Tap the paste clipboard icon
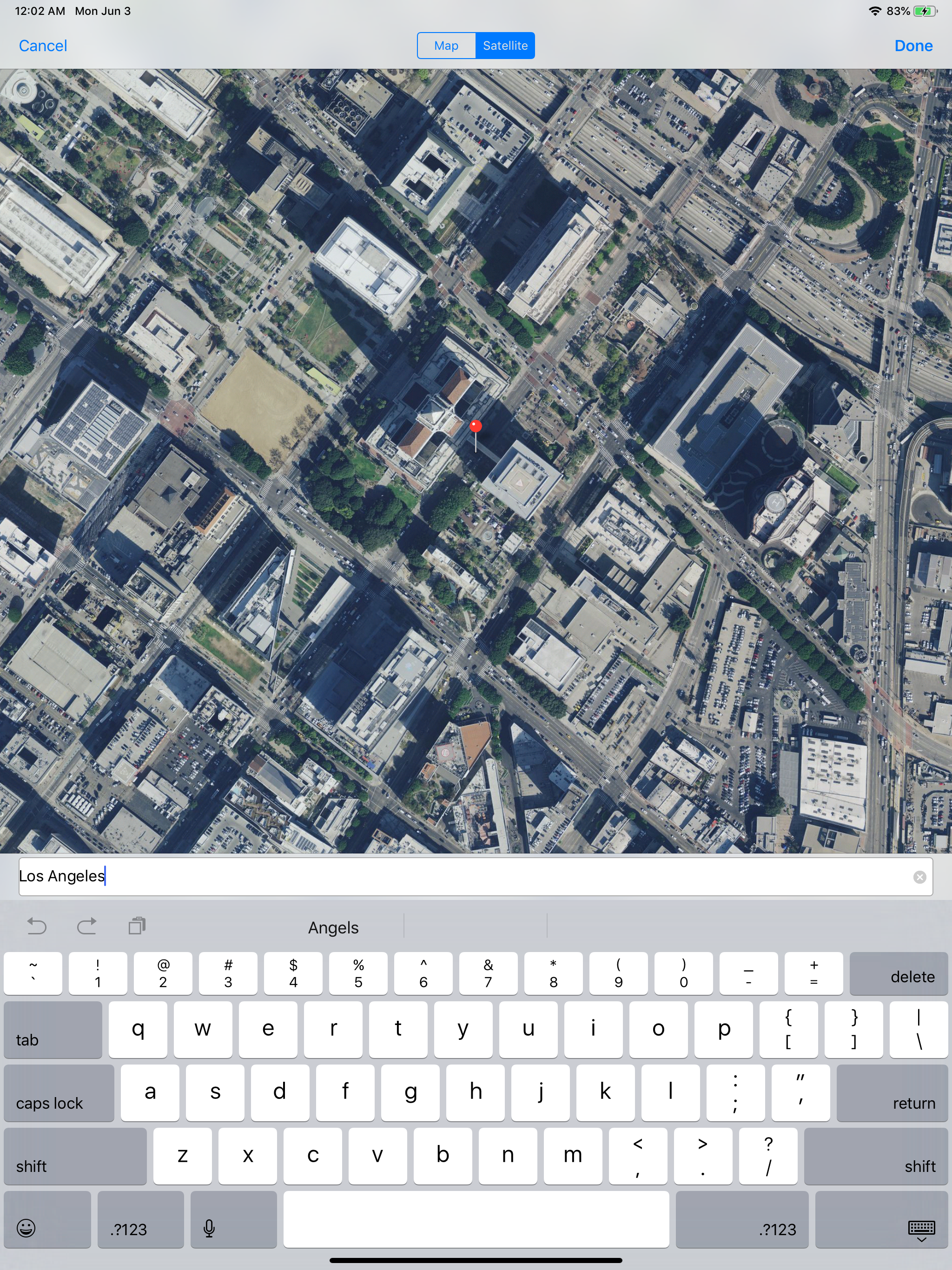This screenshot has height=1270, width=952. point(137,926)
